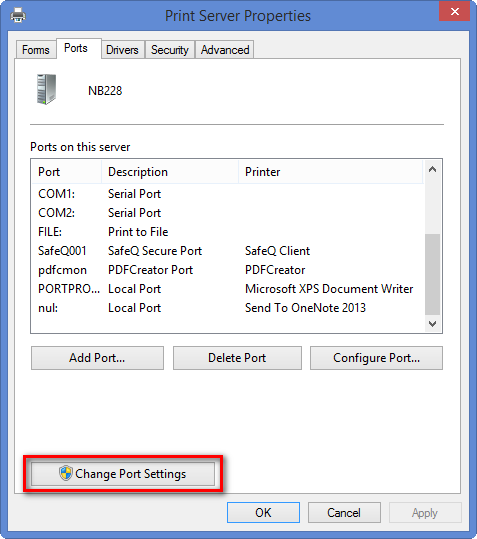Screen dimensions: 477x539
Task: Select the SafeQ001 port row
Action: (227, 251)
